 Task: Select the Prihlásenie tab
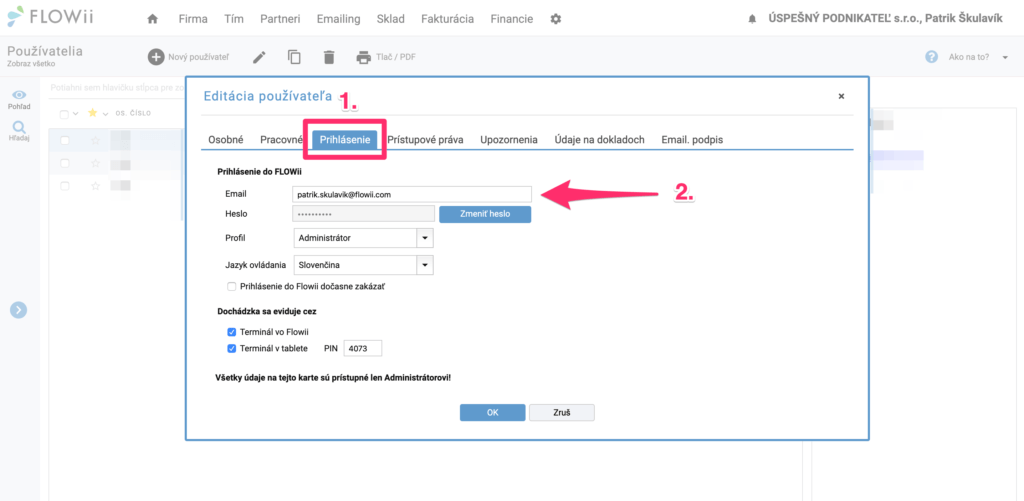click(x=345, y=140)
